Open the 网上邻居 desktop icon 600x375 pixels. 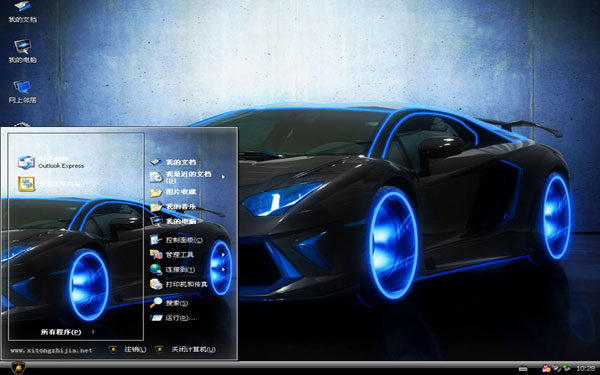click(23, 92)
